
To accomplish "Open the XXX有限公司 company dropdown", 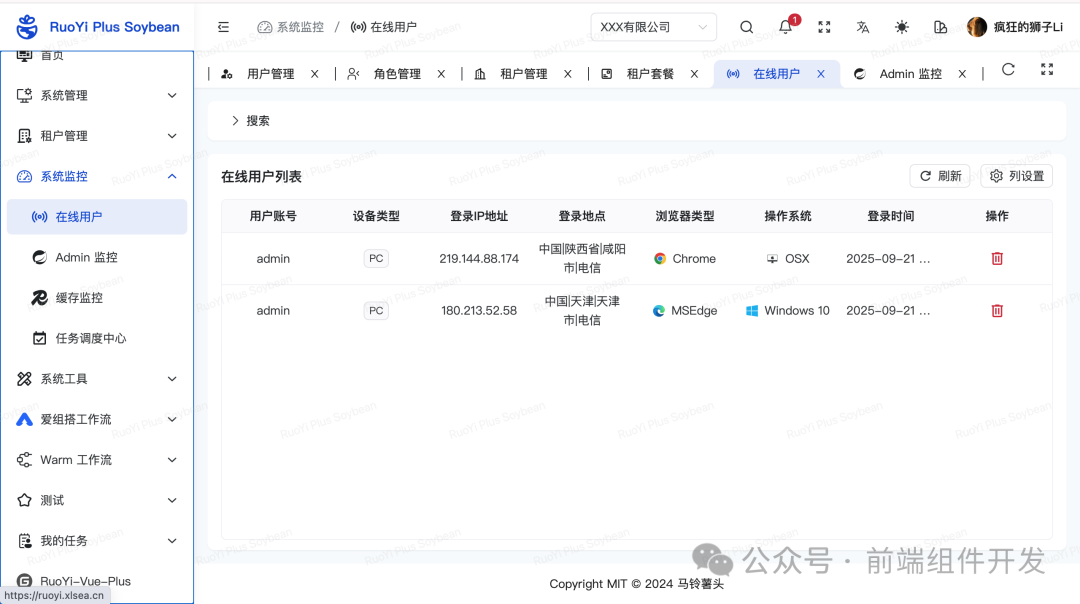I will [x=653, y=26].
